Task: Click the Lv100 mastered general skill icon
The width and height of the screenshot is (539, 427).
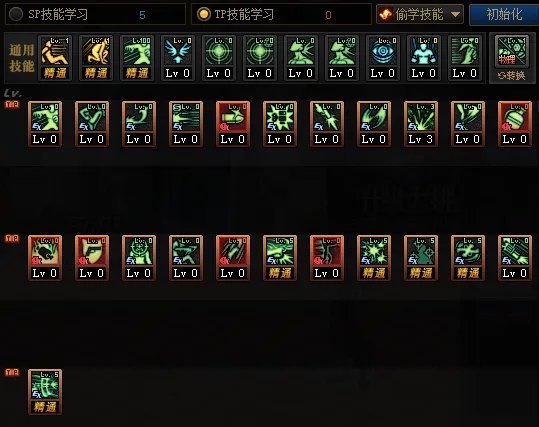Action: (137, 58)
